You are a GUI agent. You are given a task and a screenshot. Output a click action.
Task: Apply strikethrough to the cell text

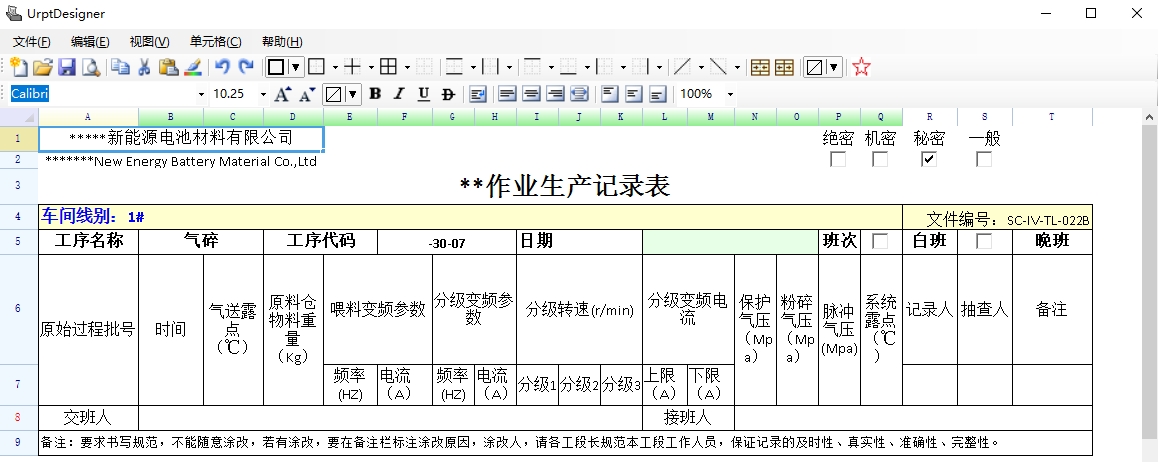point(447,94)
